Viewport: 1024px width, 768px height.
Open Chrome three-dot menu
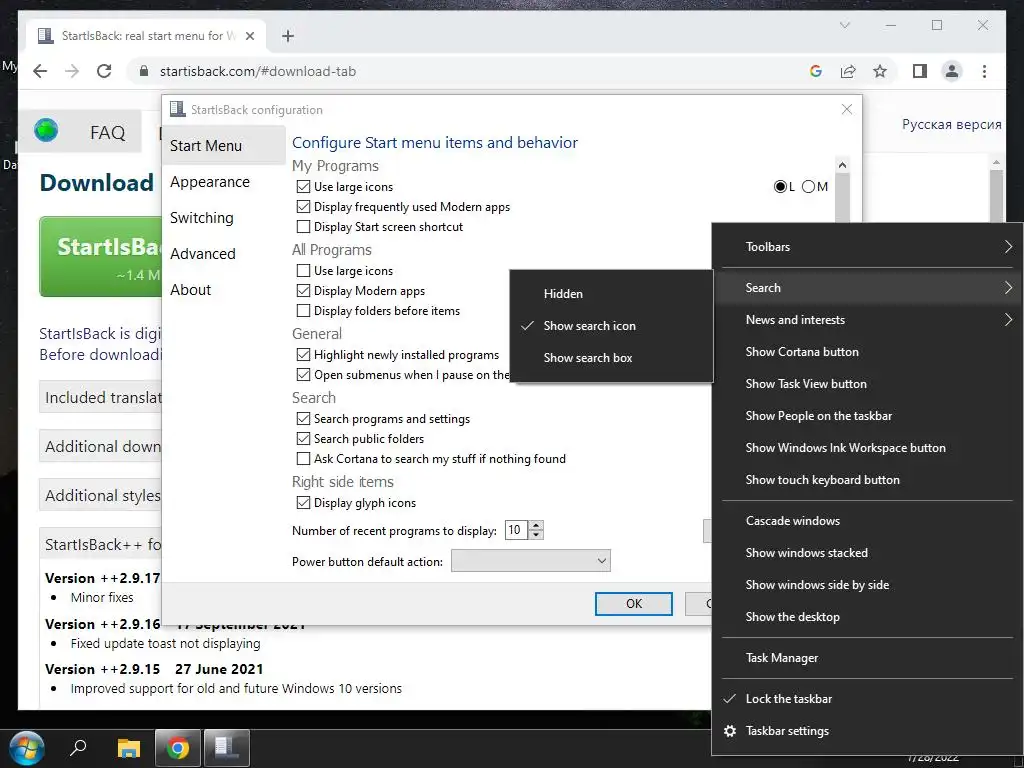click(984, 71)
